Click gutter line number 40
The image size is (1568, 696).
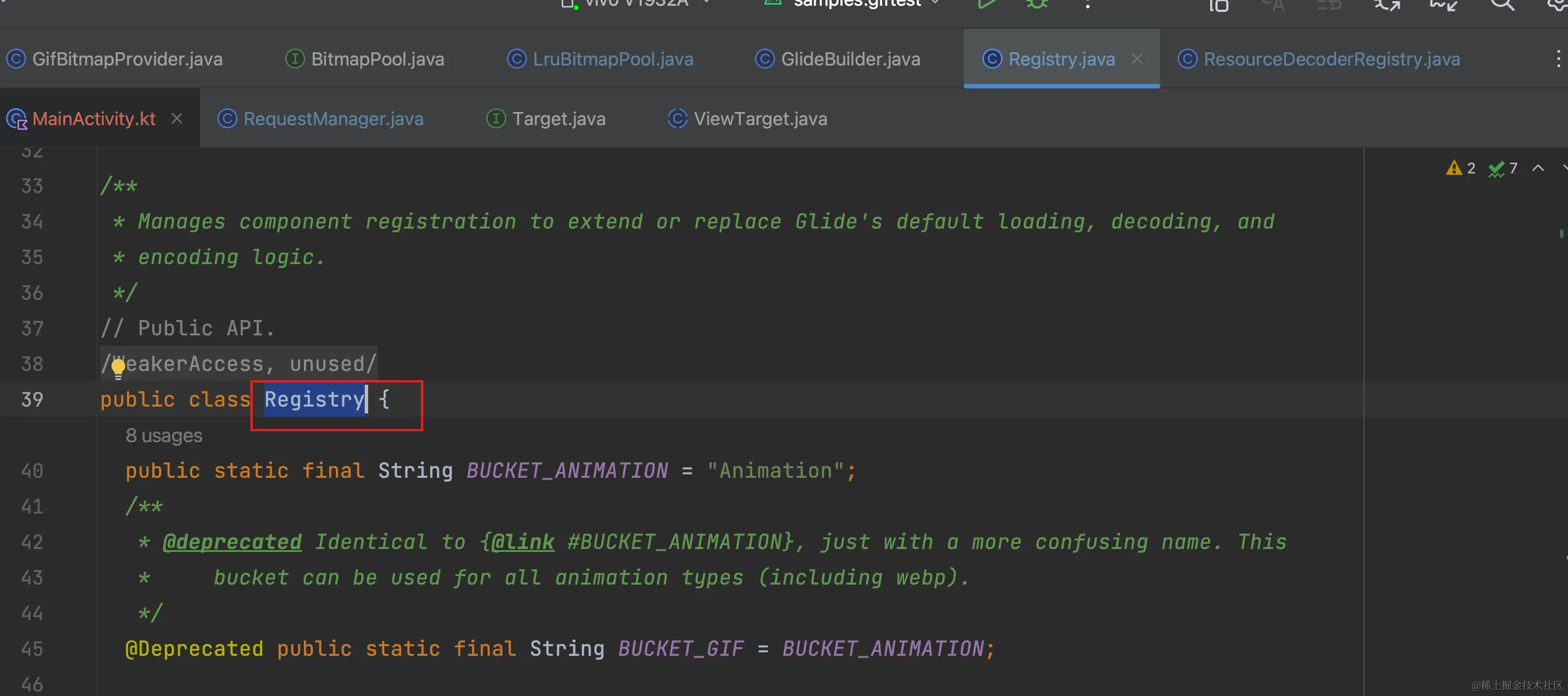coord(32,470)
